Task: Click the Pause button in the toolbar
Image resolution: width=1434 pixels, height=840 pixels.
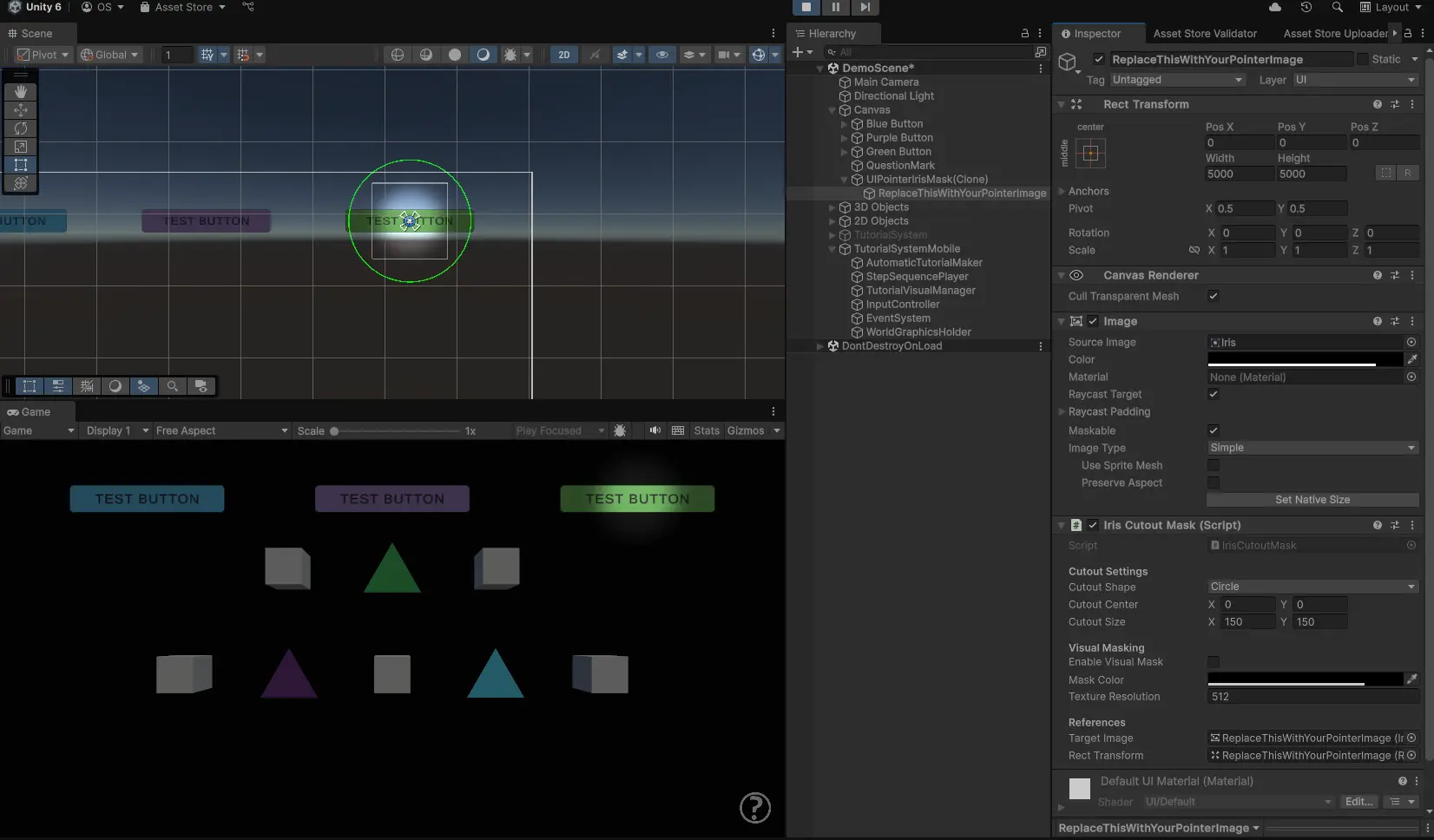Action: (x=835, y=7)
